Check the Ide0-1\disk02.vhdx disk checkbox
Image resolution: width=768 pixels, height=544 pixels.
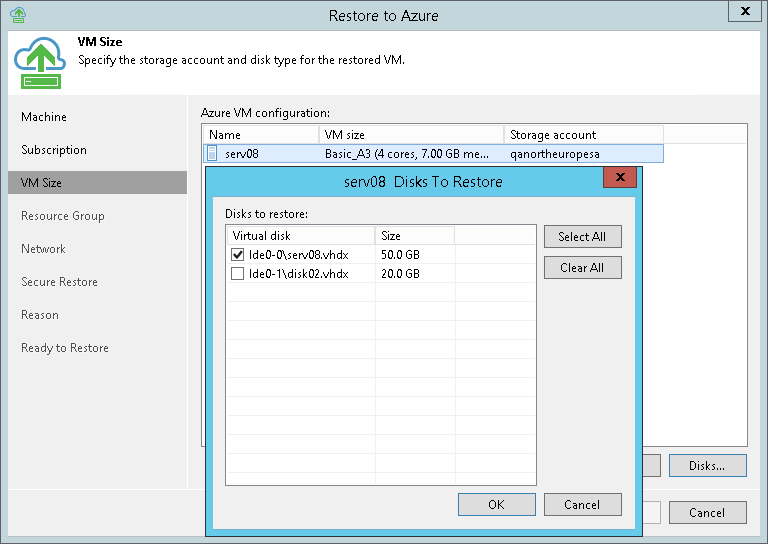tap(238, 273)
